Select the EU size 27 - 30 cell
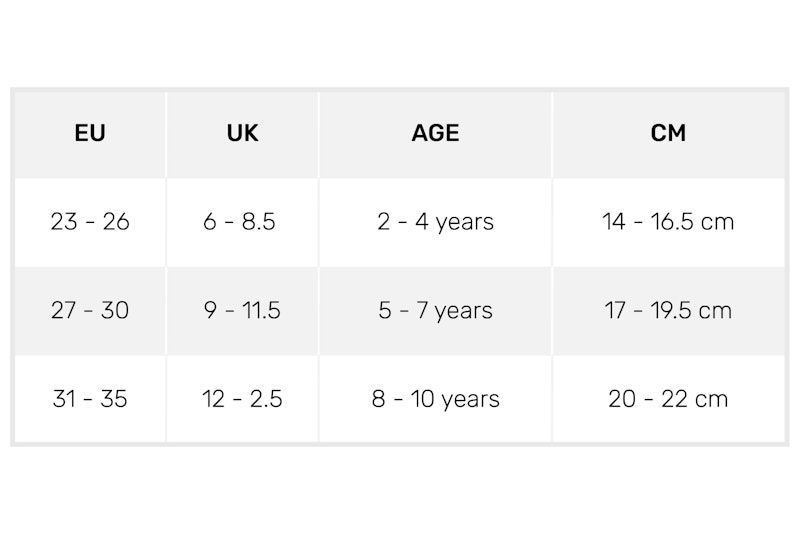Viewport: 800px width, 533px height. [x=90, y=311]
